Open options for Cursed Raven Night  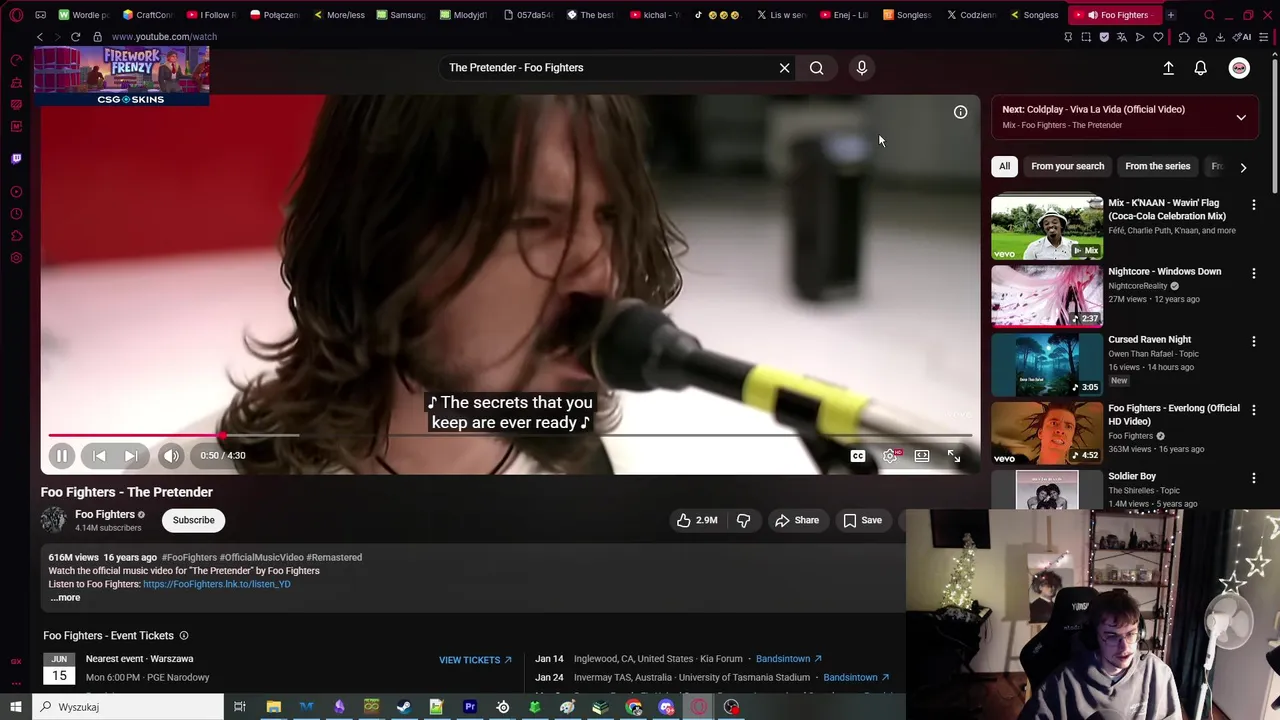coord(1253,341)
